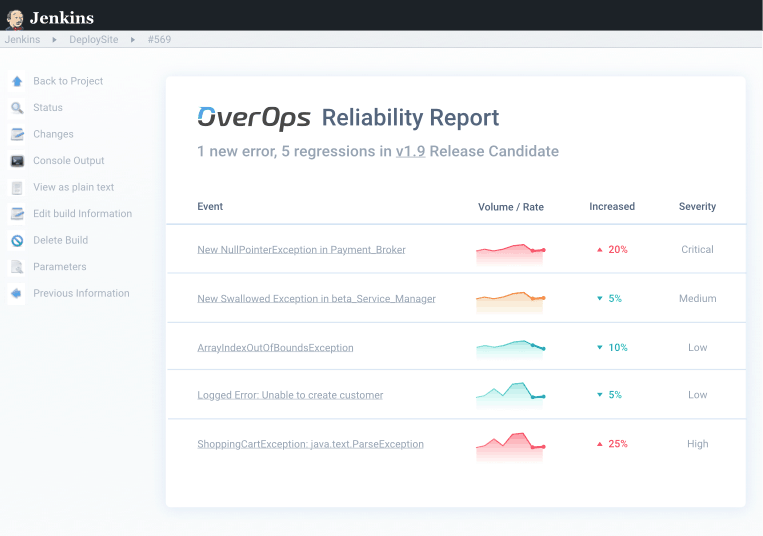Click the Volume / Rate column header
This screenshot has height=536, width=763.
pos(511,207)
